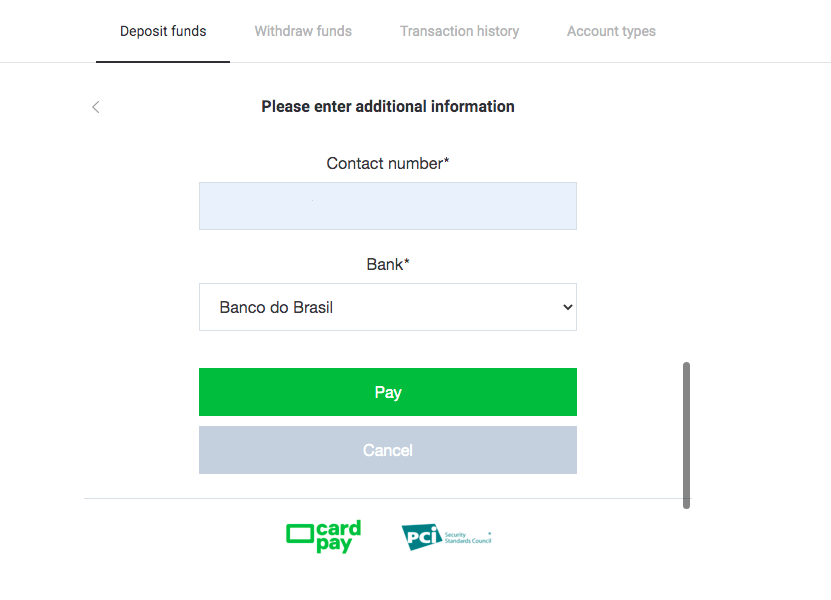The width and height of the screenshot is (831, 600).
Task: Focus the Contact number input field
Action: (388, 206)
